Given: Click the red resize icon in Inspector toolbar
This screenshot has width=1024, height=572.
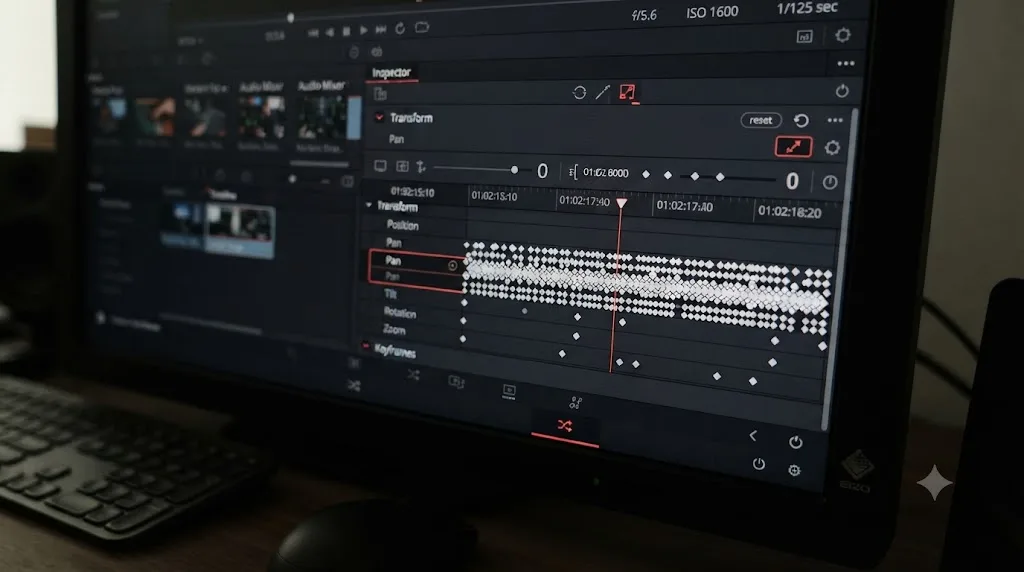Looking at the screenshot, I should click(627, 92).
